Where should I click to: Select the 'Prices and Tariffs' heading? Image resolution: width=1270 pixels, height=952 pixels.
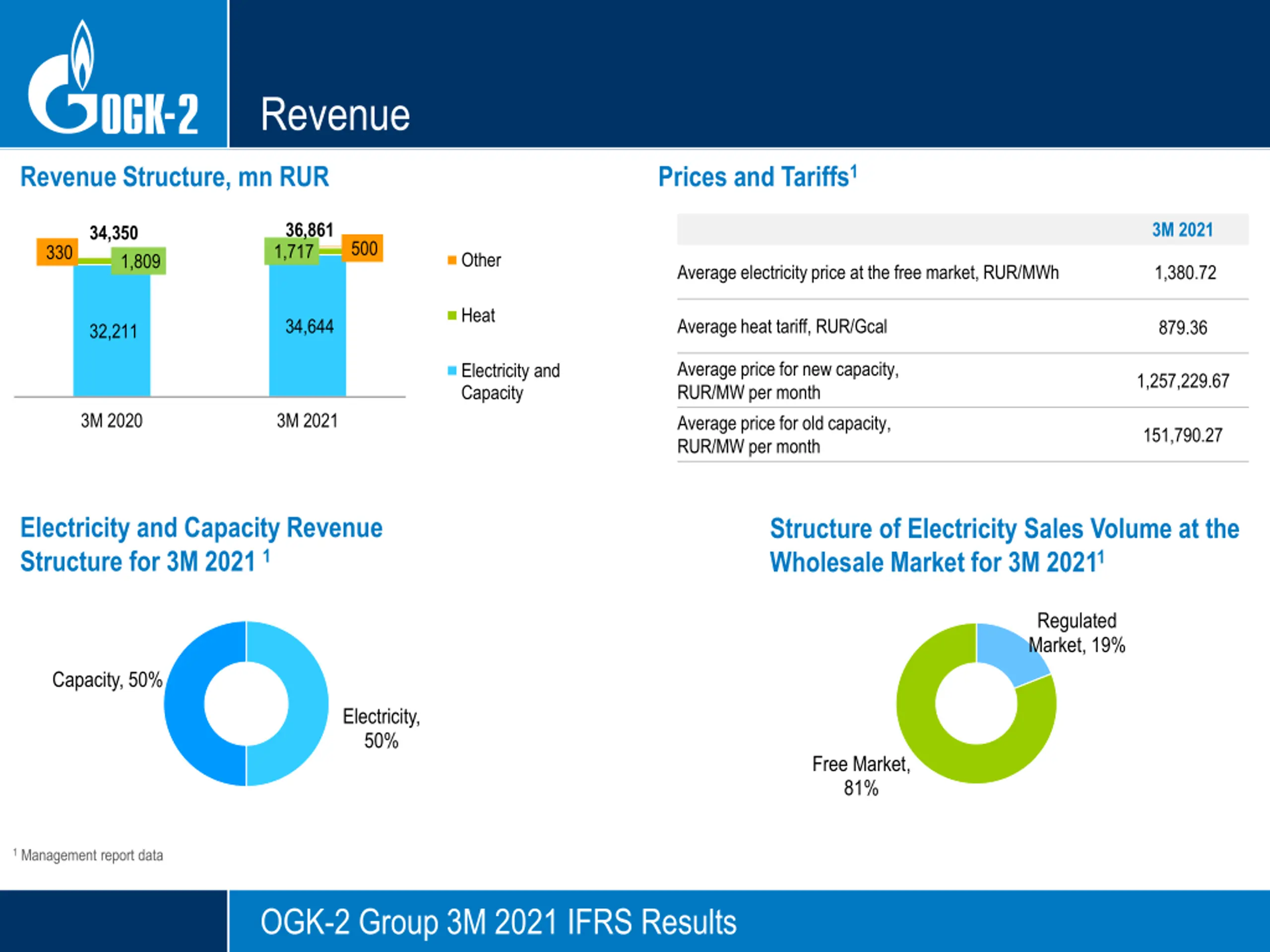click(x=758, y=176)
